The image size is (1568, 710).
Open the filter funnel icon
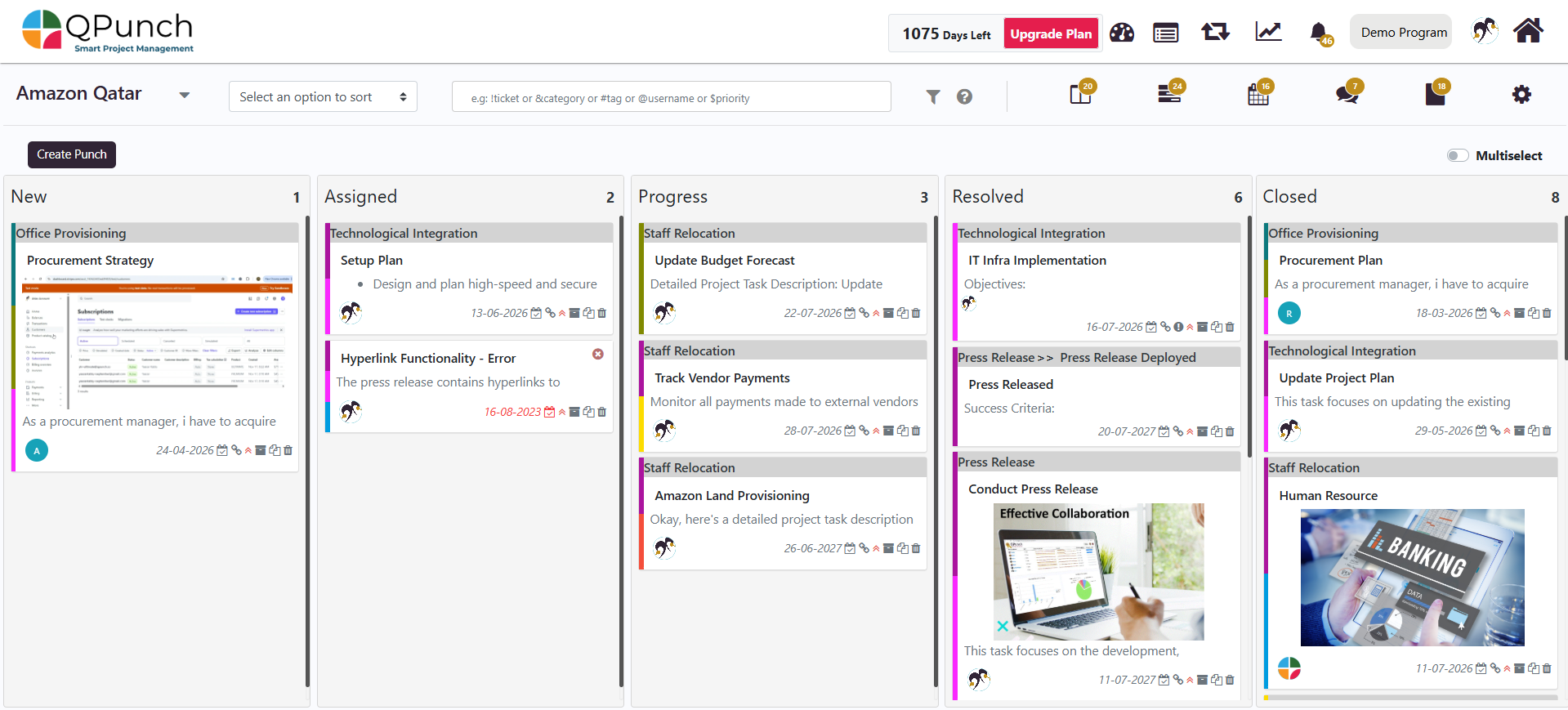(933, 97)
